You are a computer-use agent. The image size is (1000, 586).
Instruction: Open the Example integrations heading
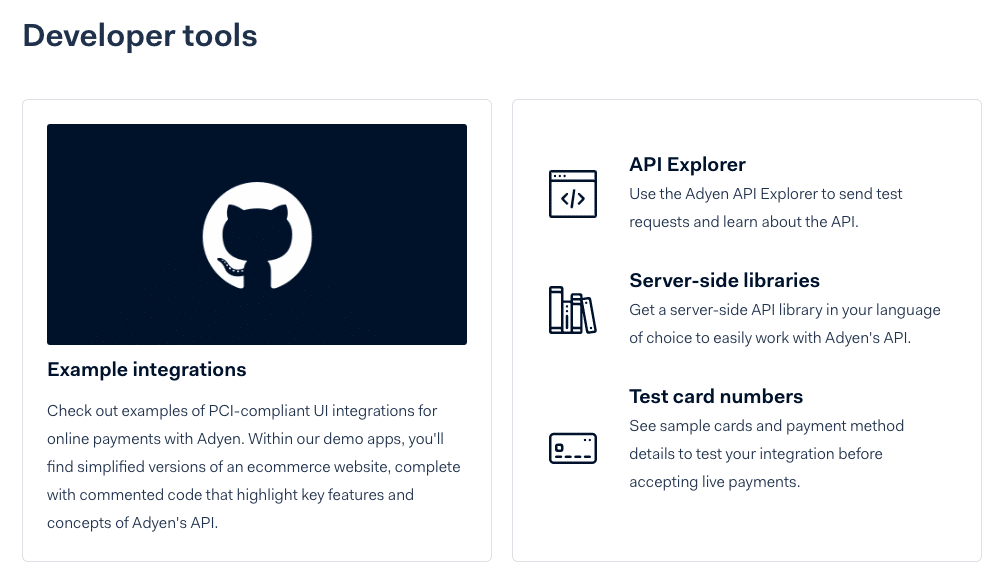tap(147, 370)
